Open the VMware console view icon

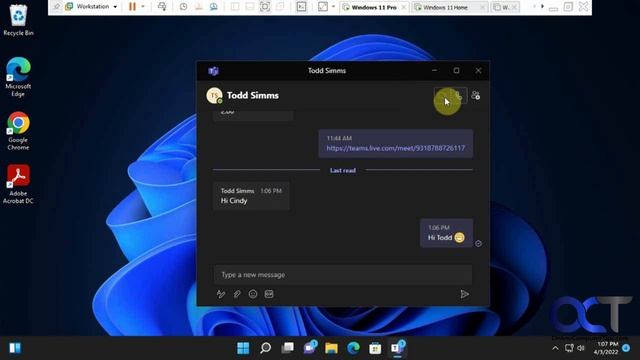point(301,7)
